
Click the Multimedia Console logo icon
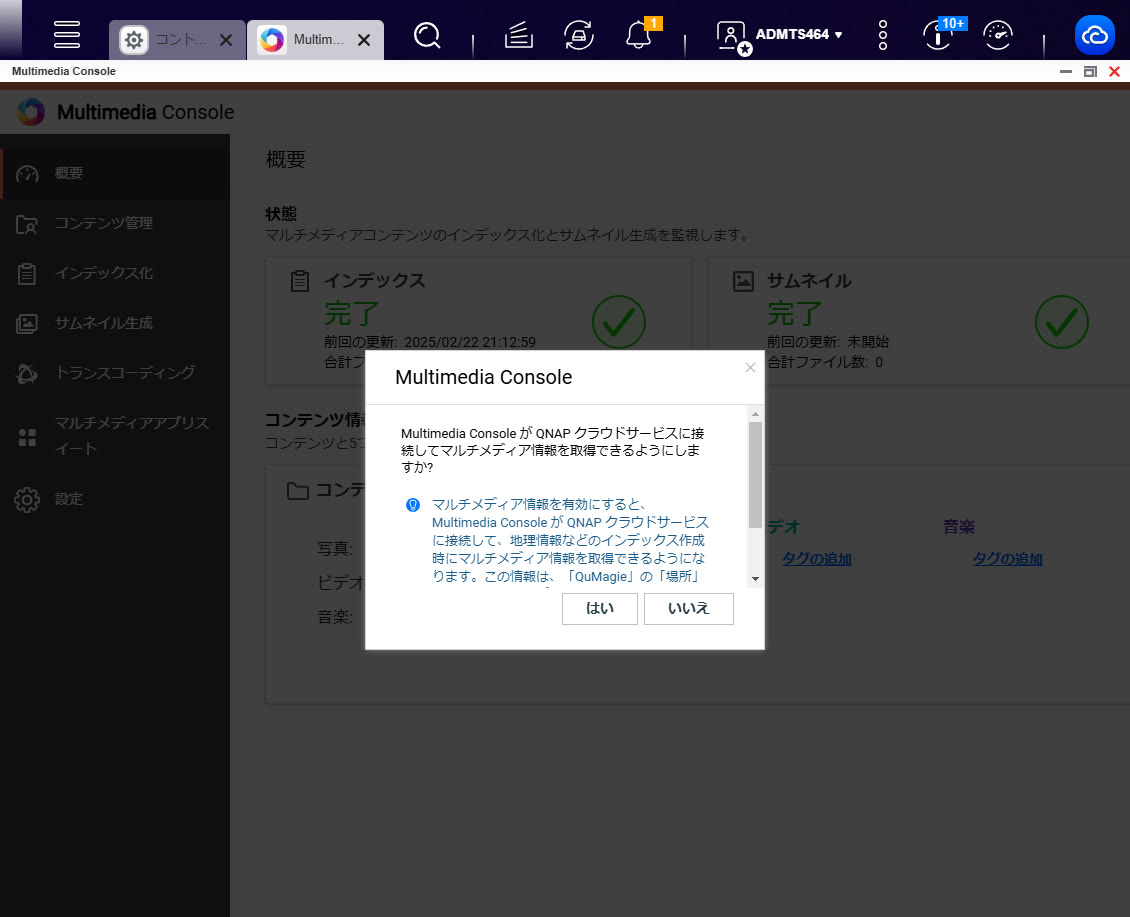tap(30, 112)
